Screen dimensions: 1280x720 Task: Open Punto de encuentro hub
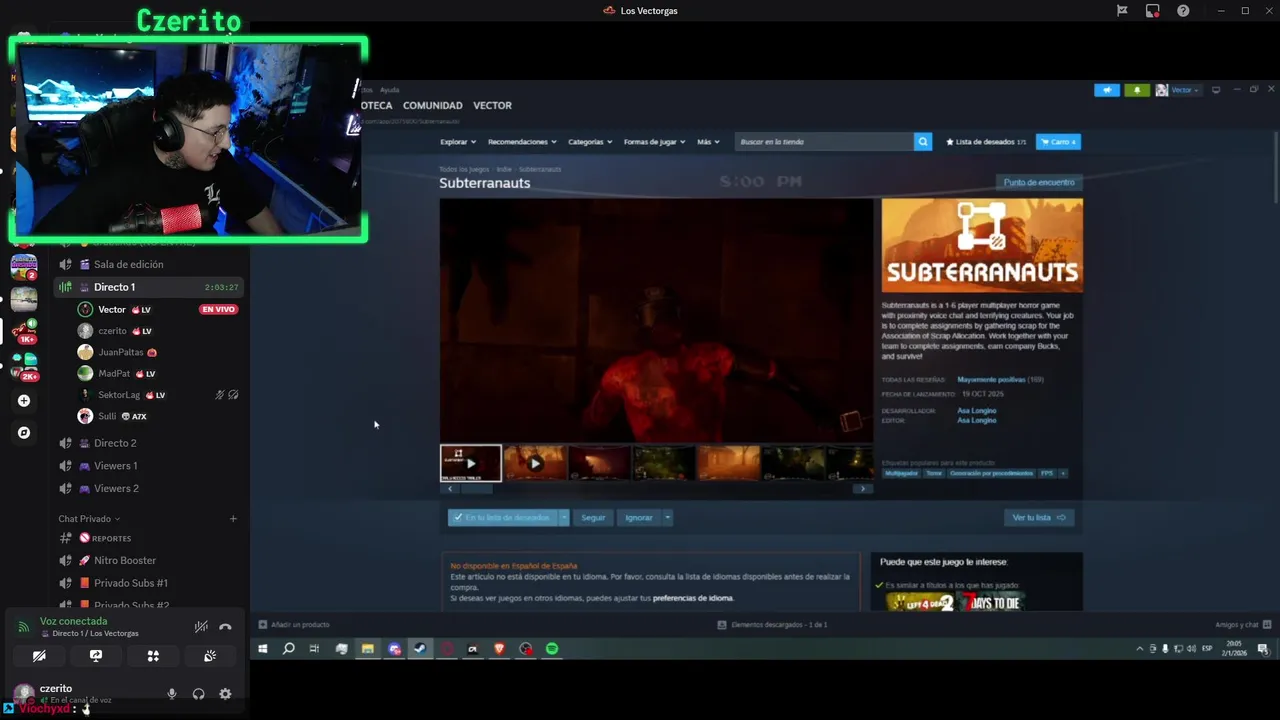point(1039,182)
